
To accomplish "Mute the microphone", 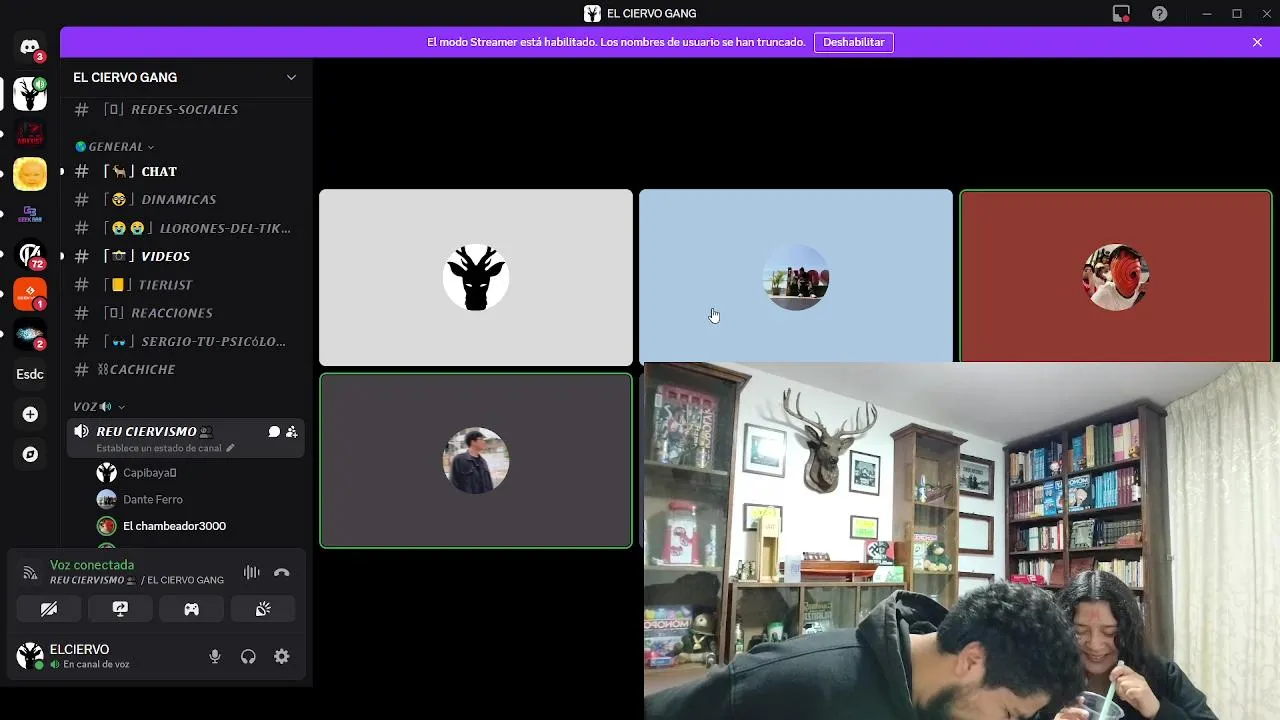I will click(x=215, y=657).
